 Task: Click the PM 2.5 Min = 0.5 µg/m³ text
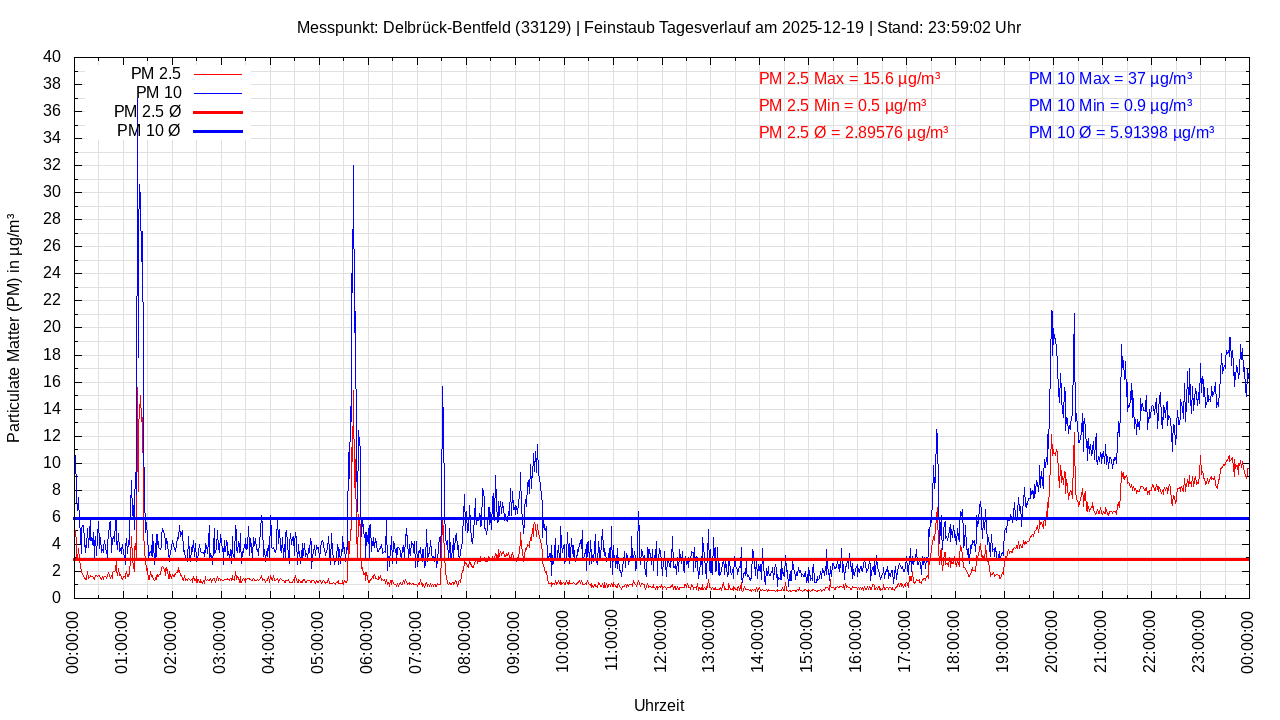(x=842, y=105)
